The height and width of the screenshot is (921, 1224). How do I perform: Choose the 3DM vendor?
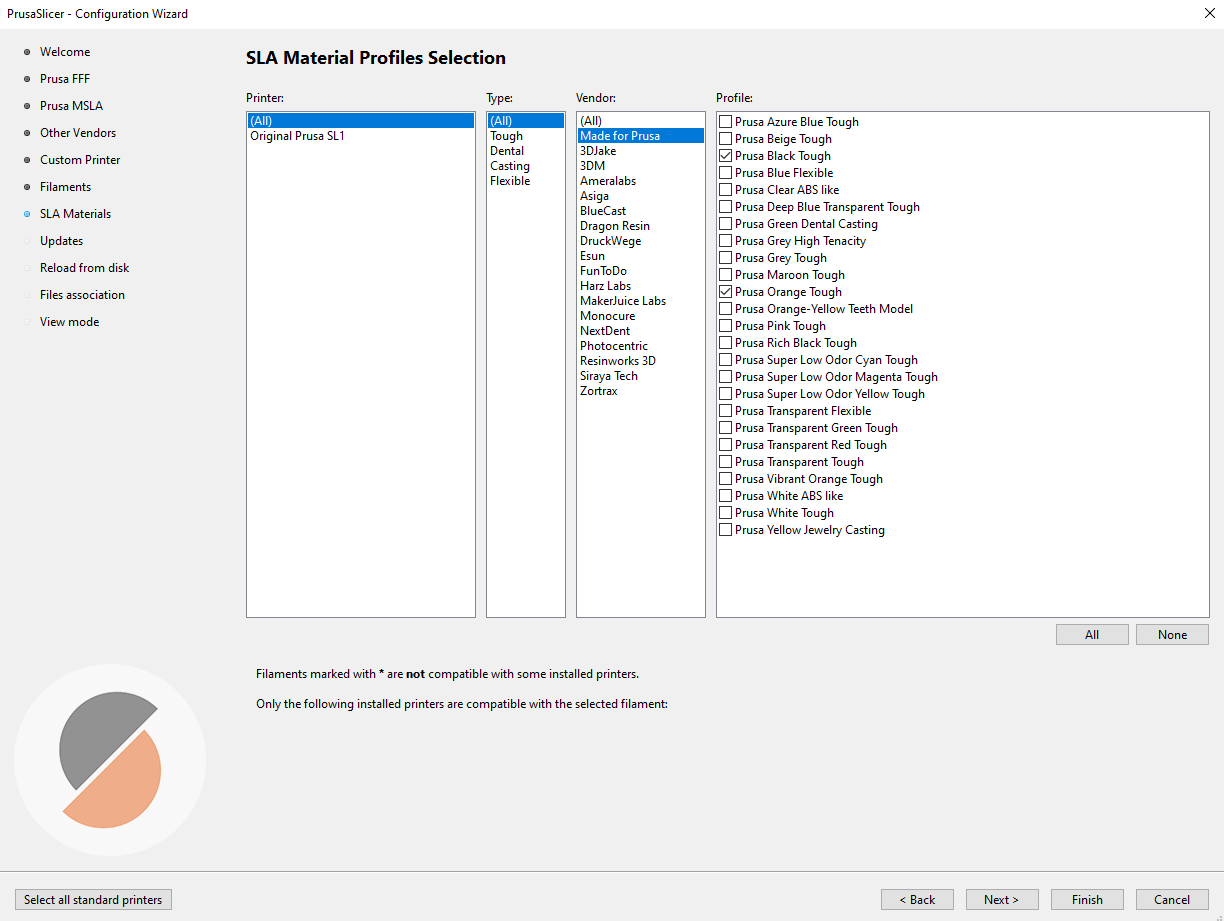(641, 166)
